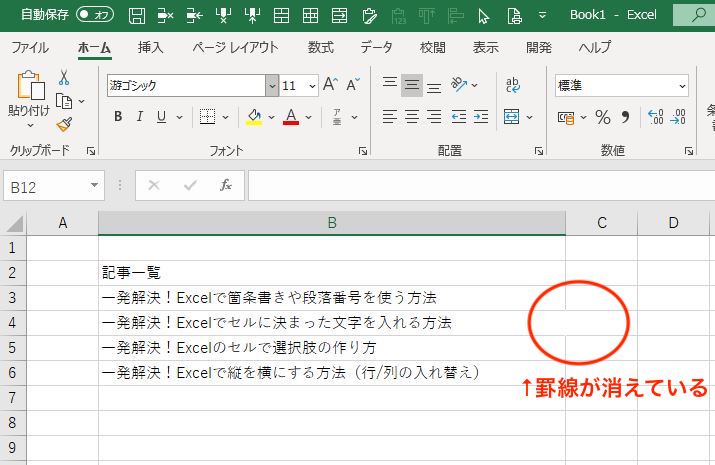This screenshot has height=465, width=715.
Task: Increase decimal places icon
Action: [656, 117]
